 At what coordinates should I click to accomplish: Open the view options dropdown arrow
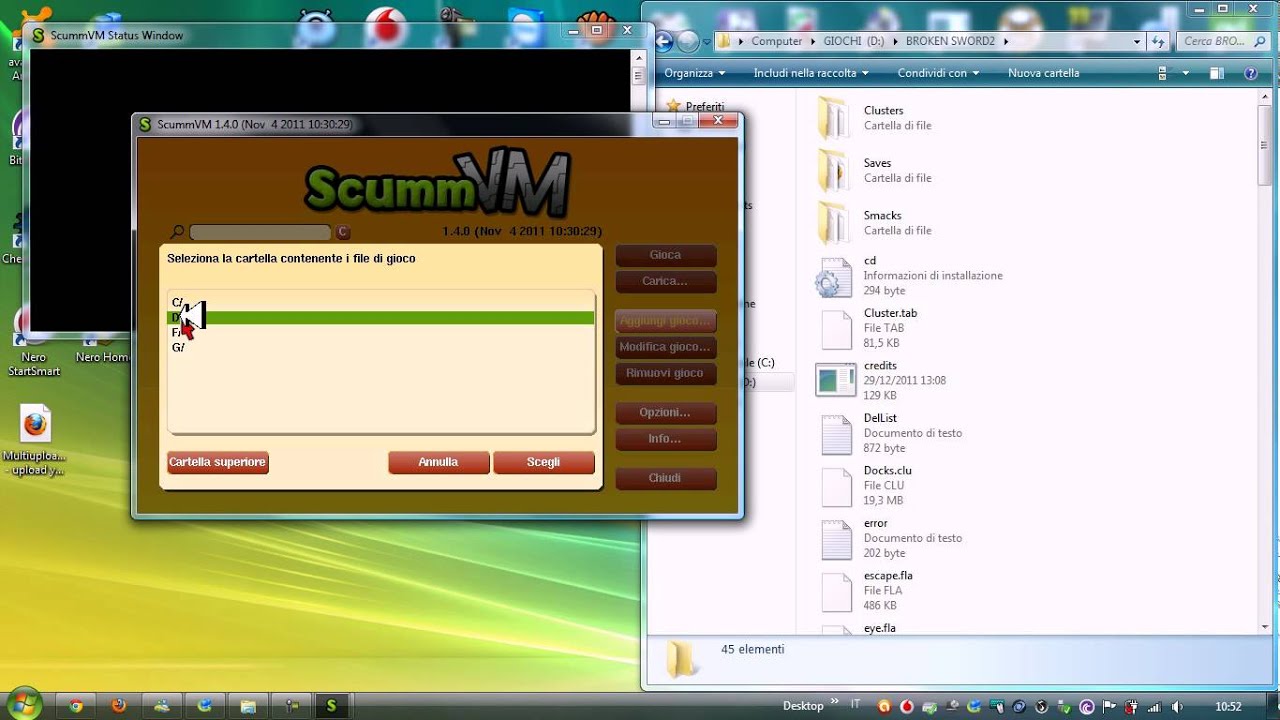[x=1185, y=73]
